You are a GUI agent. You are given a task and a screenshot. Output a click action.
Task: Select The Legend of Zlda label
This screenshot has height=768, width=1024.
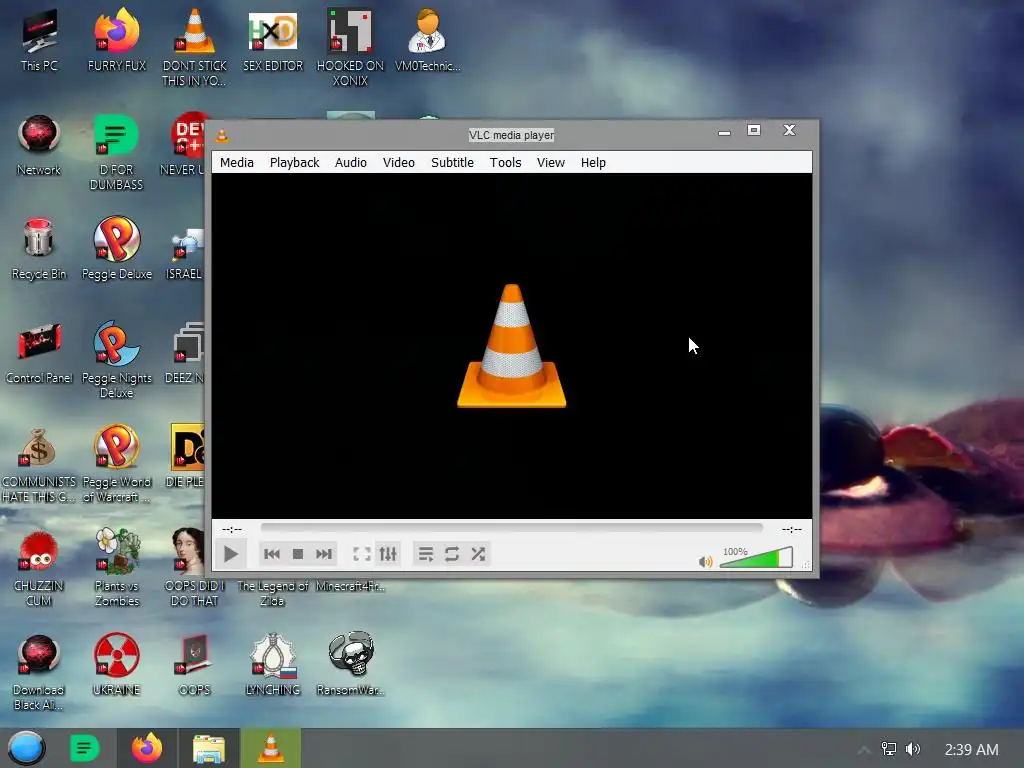click(x=272, y=593)
